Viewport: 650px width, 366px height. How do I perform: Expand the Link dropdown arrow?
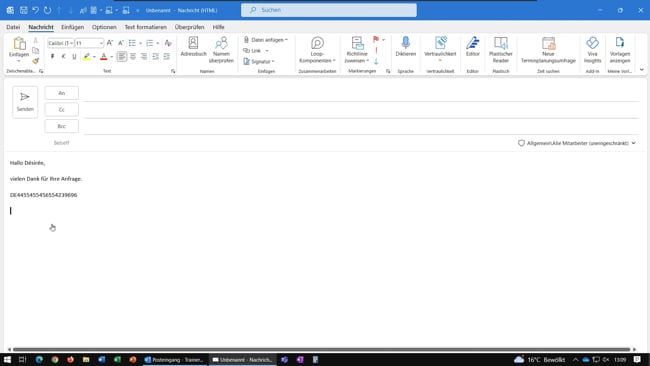[x=267, y=51]
